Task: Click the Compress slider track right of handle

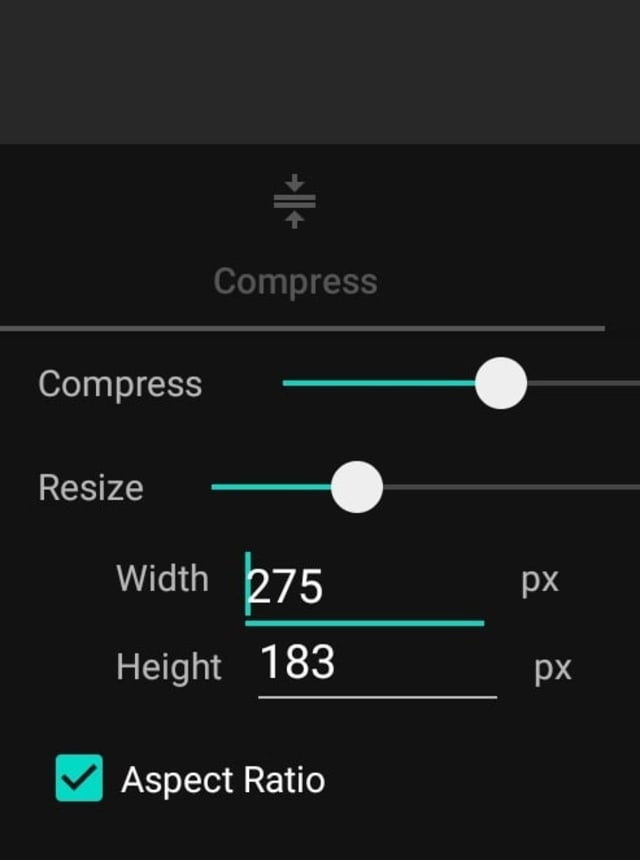Action: click(583, 383)
